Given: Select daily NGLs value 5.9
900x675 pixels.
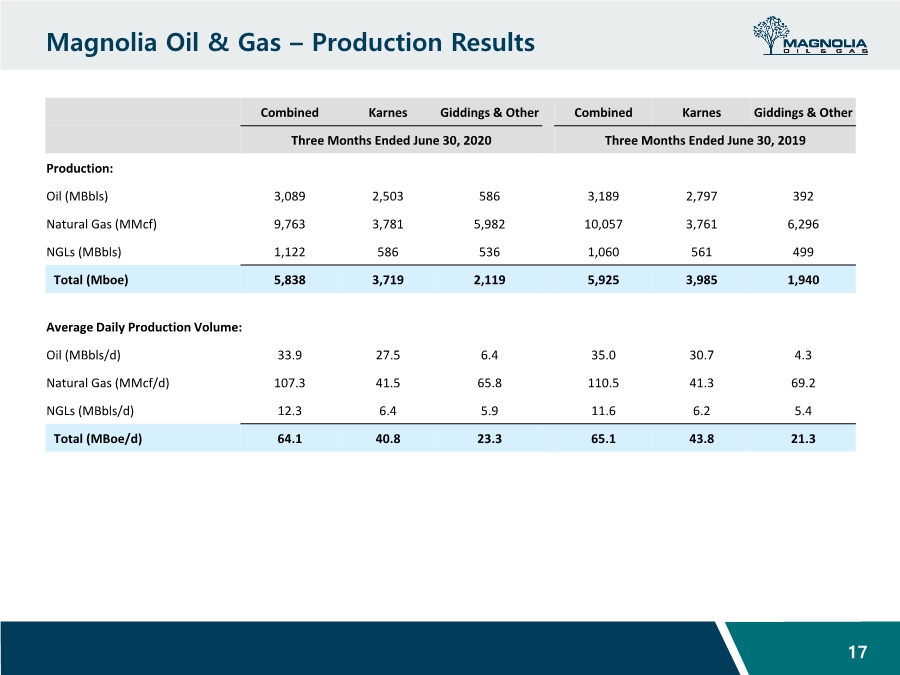Looking at the screenshot, I should (489, 411).
